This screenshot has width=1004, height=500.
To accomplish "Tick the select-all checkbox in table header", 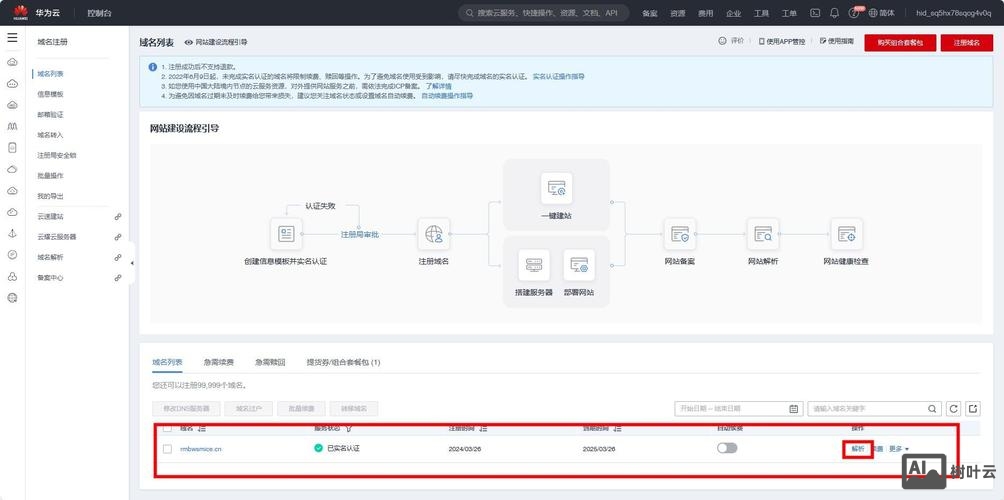I will pos(167,428).
